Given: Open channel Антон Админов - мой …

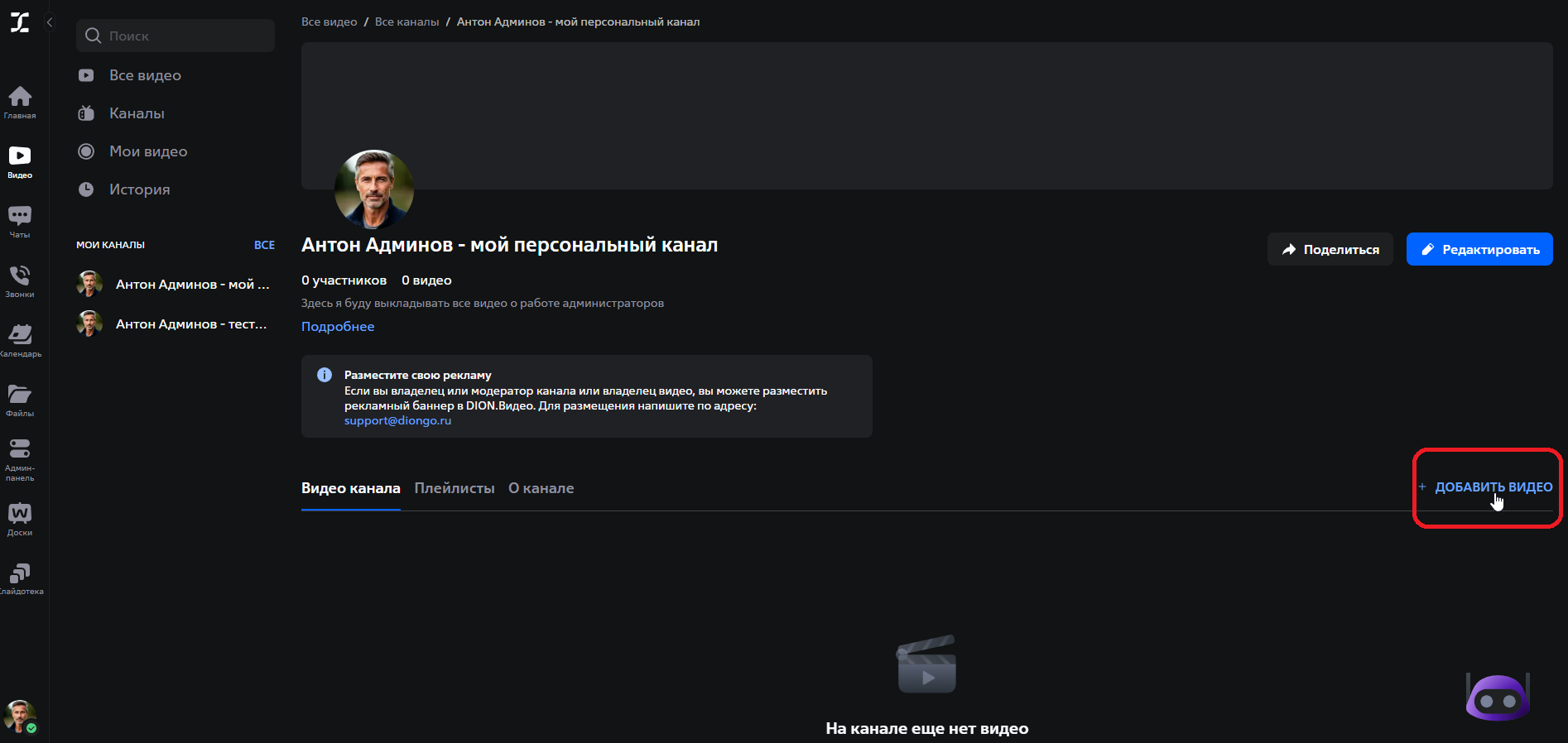Looking at the screenshot, I should point(176,284).
